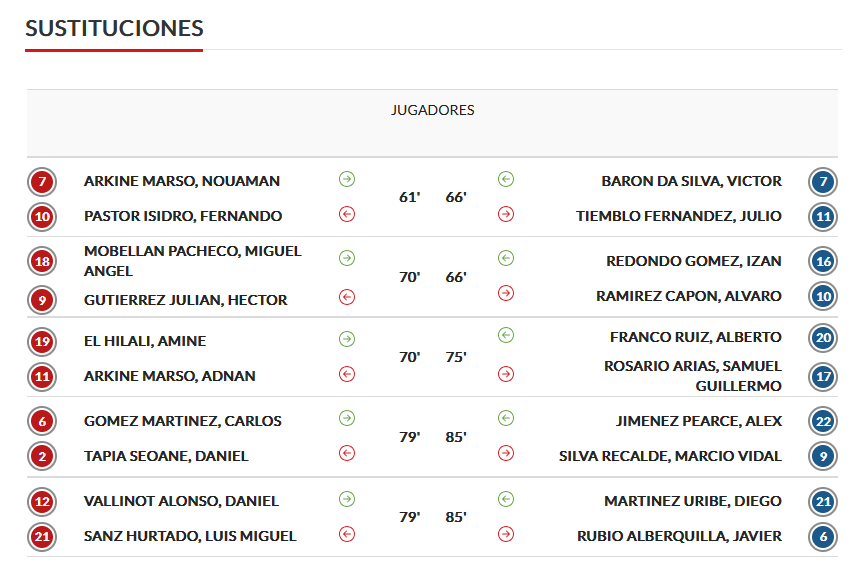Click the Sustituciones section heading
This screenshot has width=868, height=581.
click(114, 28)
